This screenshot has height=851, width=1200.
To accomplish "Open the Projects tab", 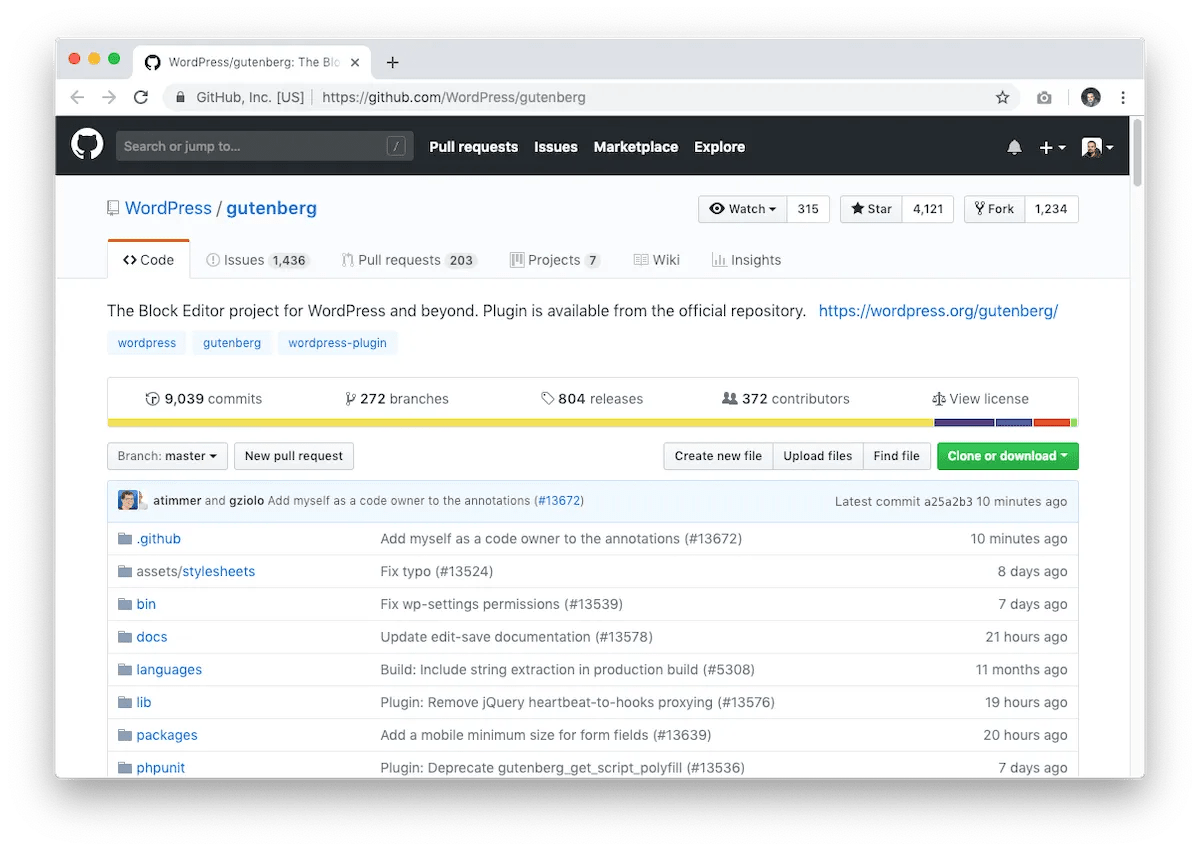I will (x=555, y=260).
